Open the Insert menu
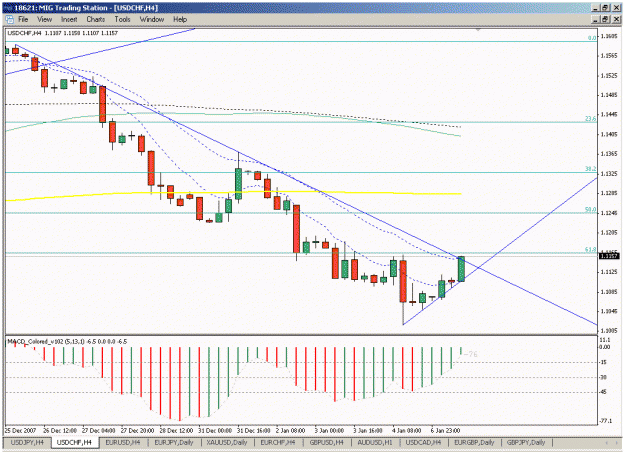The width and height of the screenshot is (625, 452). [x=69, y=19]
